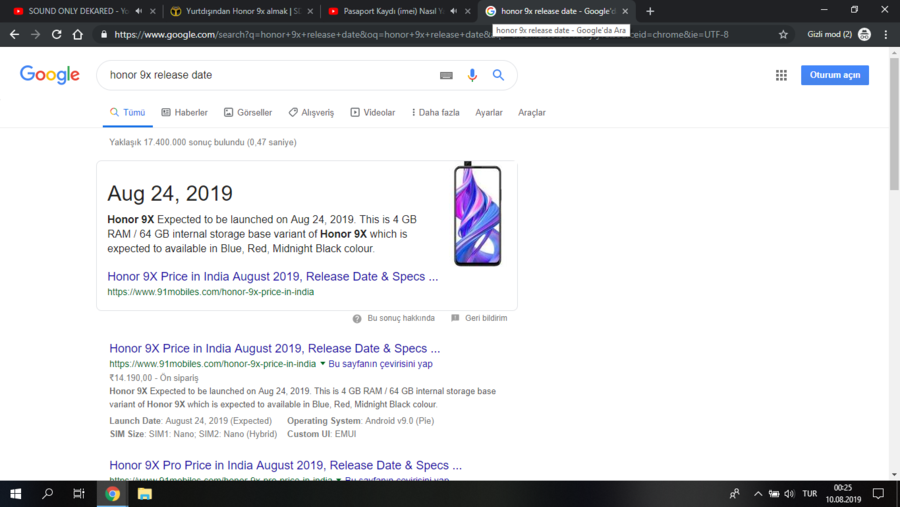Go back with the browser back arrow
Screen dimensions: 900x507
pos(14,34)
